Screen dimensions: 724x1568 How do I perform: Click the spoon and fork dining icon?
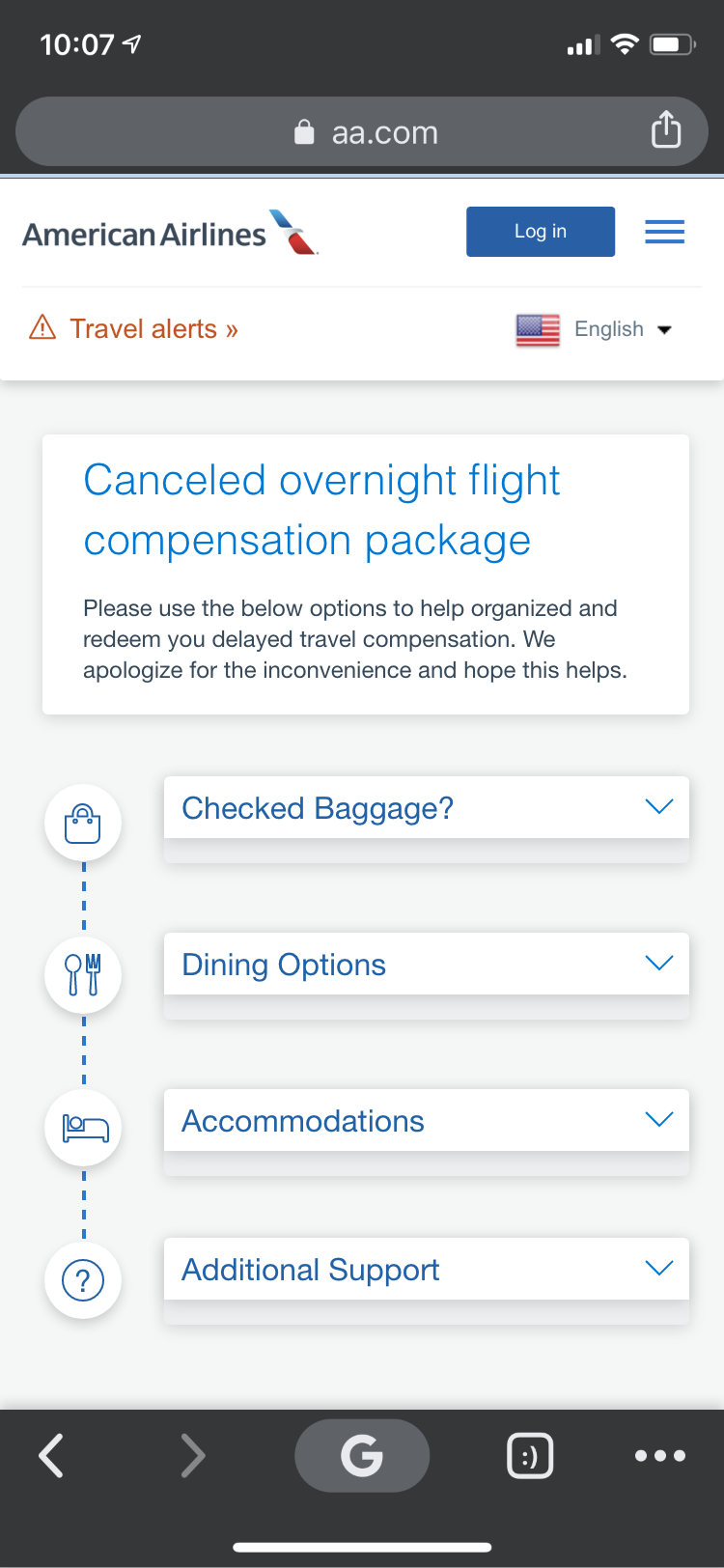(x=83, y=975)
